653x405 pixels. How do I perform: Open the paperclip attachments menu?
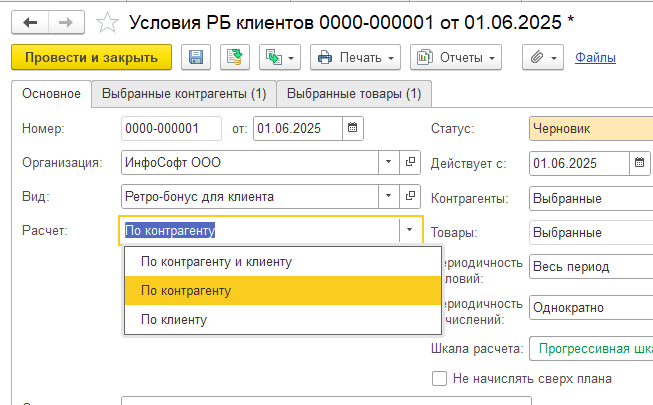pos(543,58)
